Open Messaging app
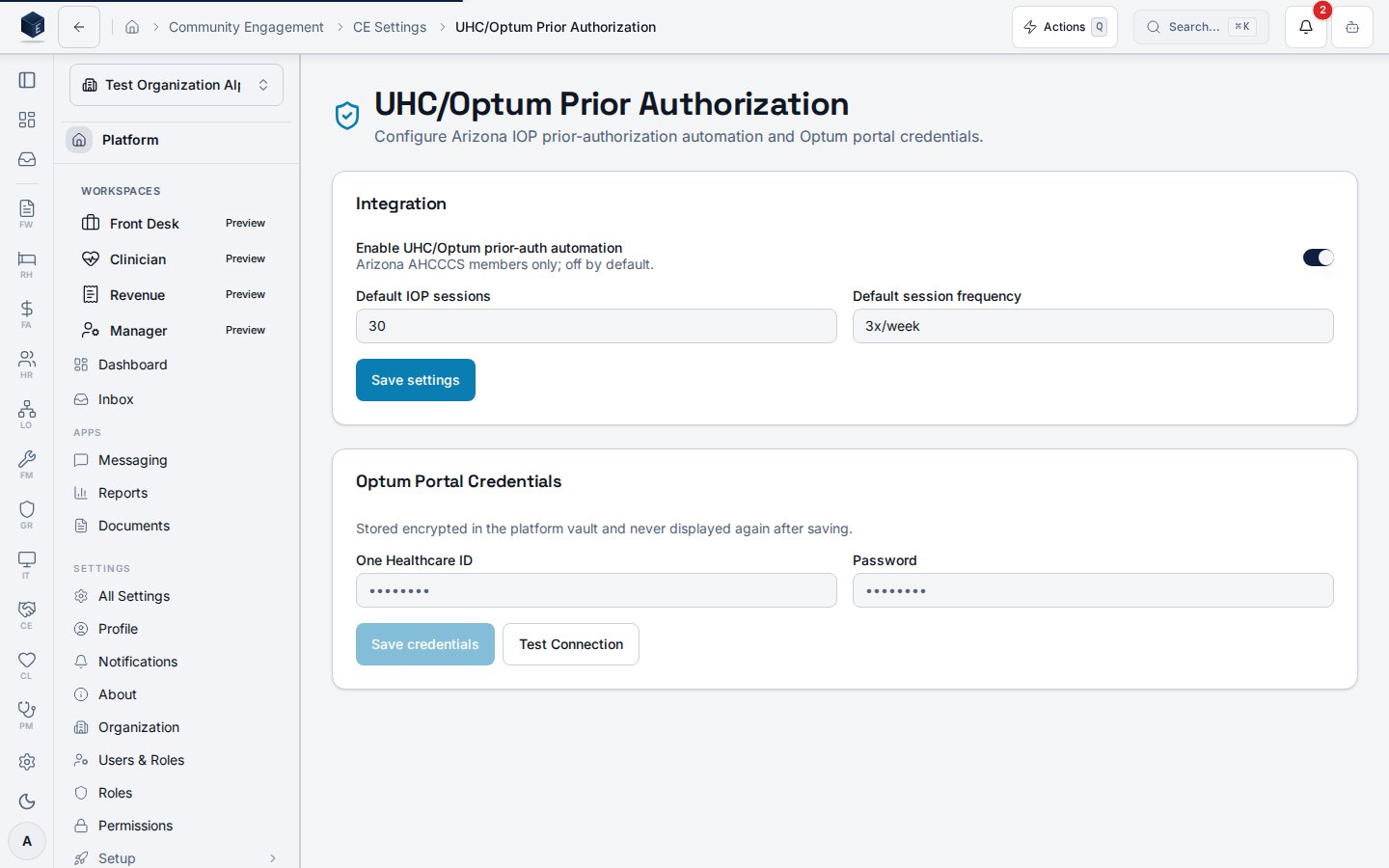Viewport: 1389px width, 868px height. [177, 460]
